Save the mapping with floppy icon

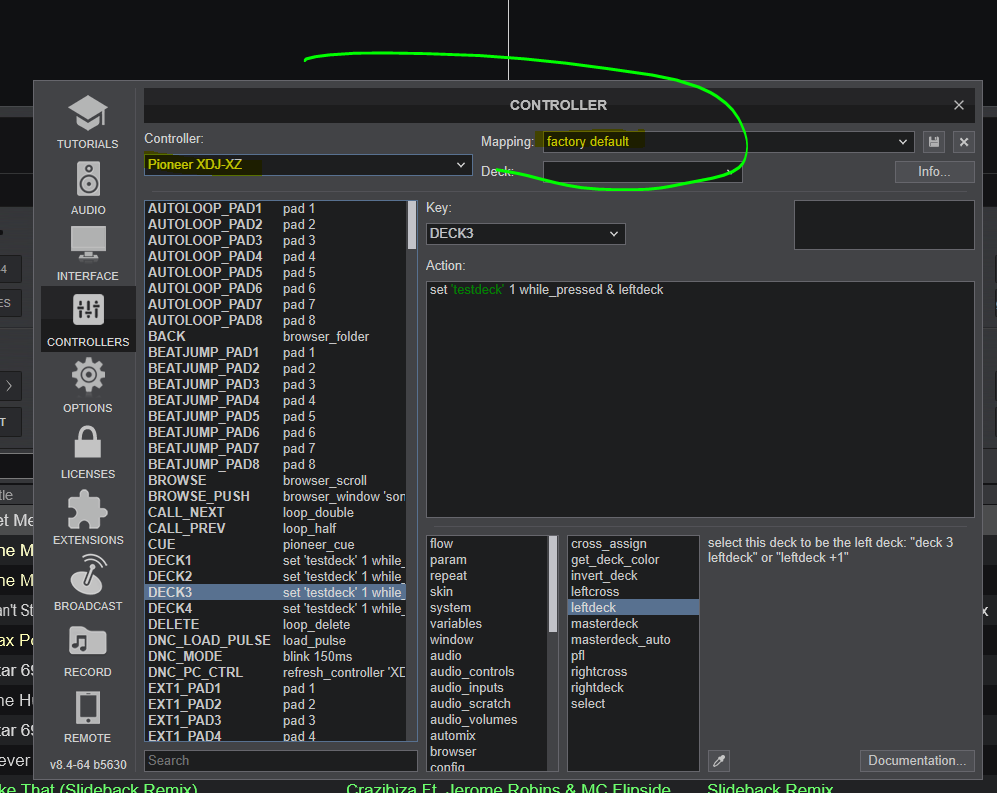[933, 142]
